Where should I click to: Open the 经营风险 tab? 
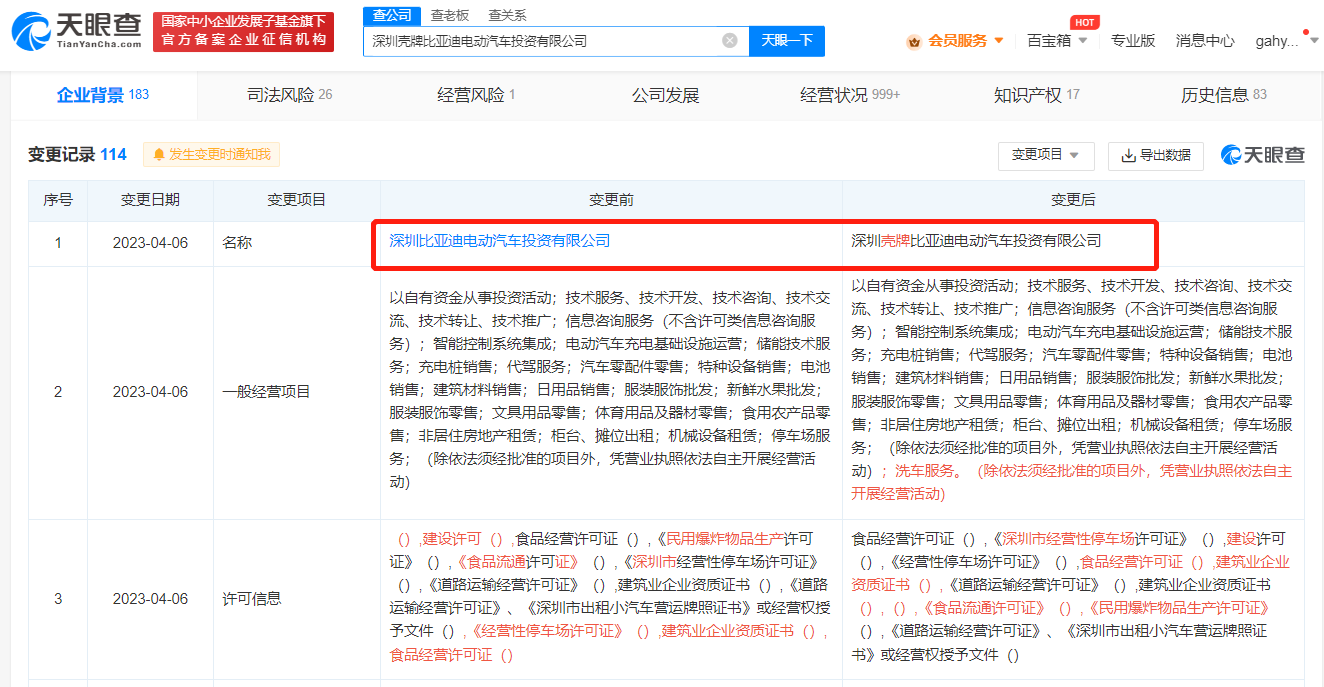[x=476, y=95]
